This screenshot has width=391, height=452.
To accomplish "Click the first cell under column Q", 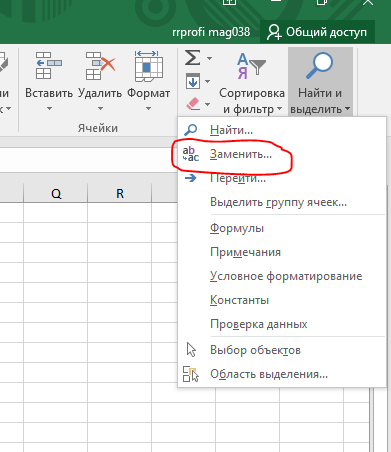I will [56, 212].
